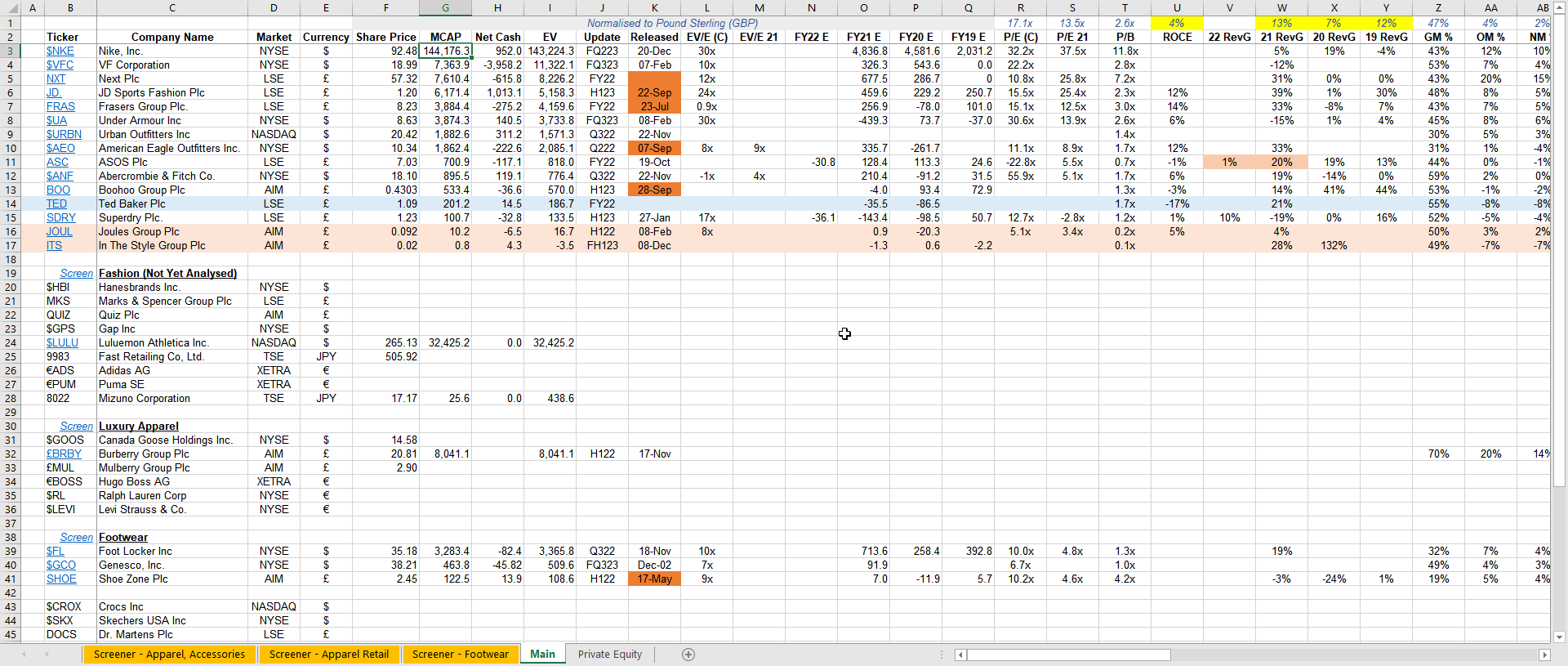Open the BOO ticker link
Viewport: 1568px width, 666px height.
pos(58,190)
